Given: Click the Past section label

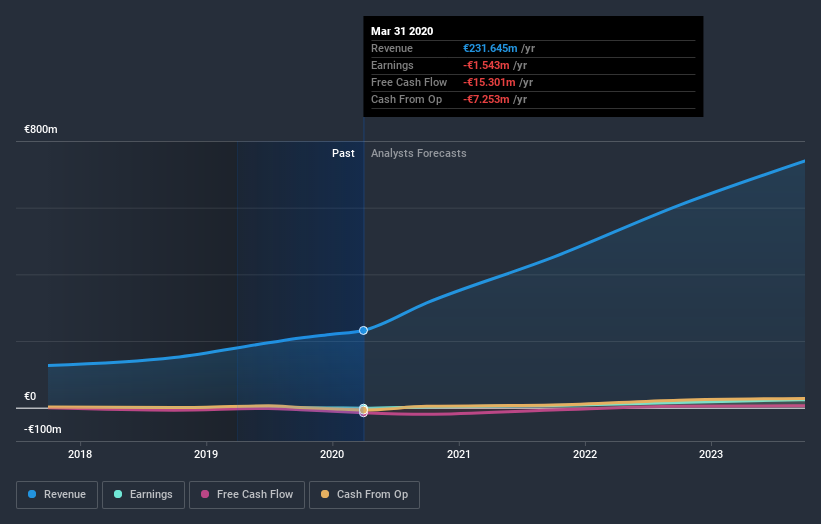Looking at the screenshot, I should 343,153.
